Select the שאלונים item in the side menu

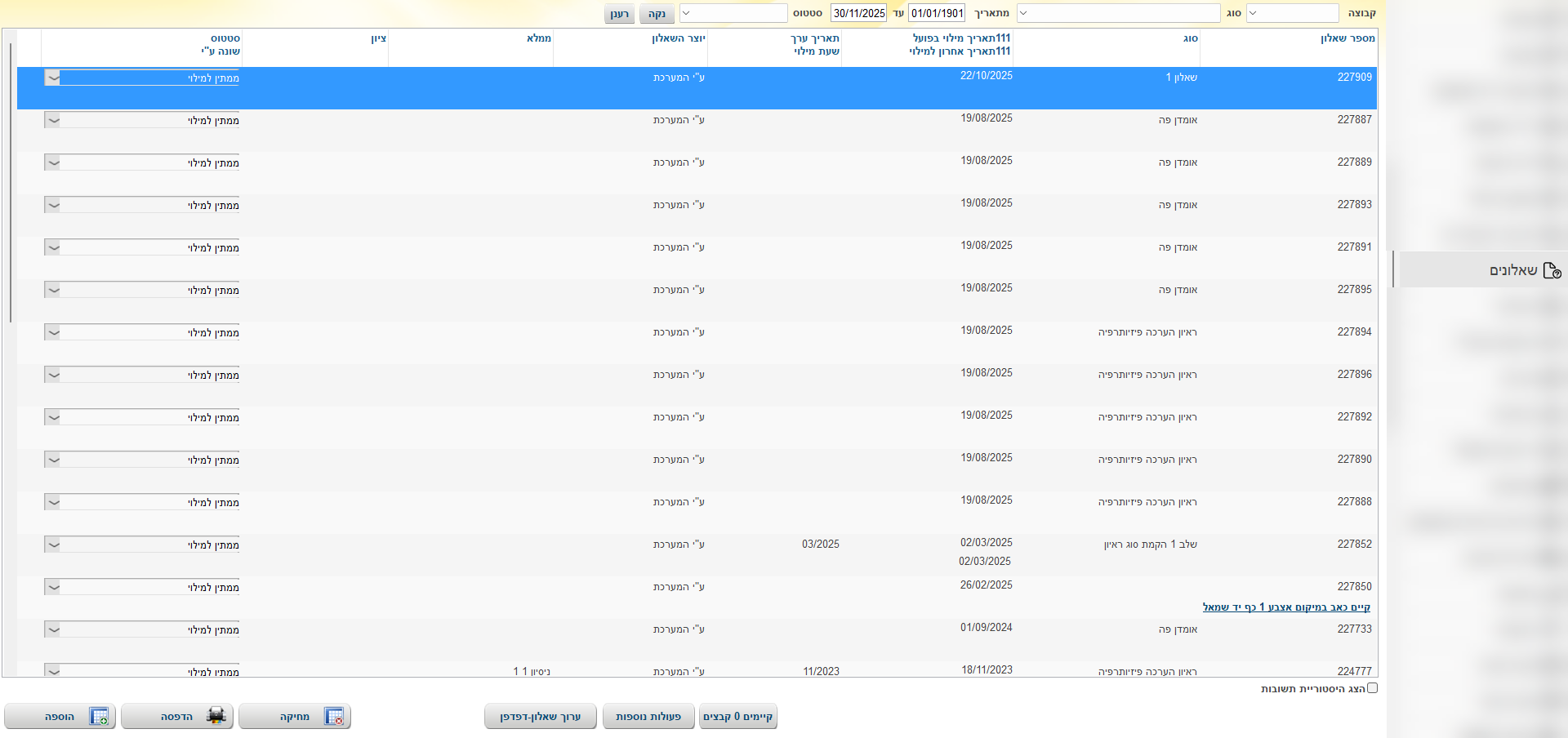click(1512, 270)
